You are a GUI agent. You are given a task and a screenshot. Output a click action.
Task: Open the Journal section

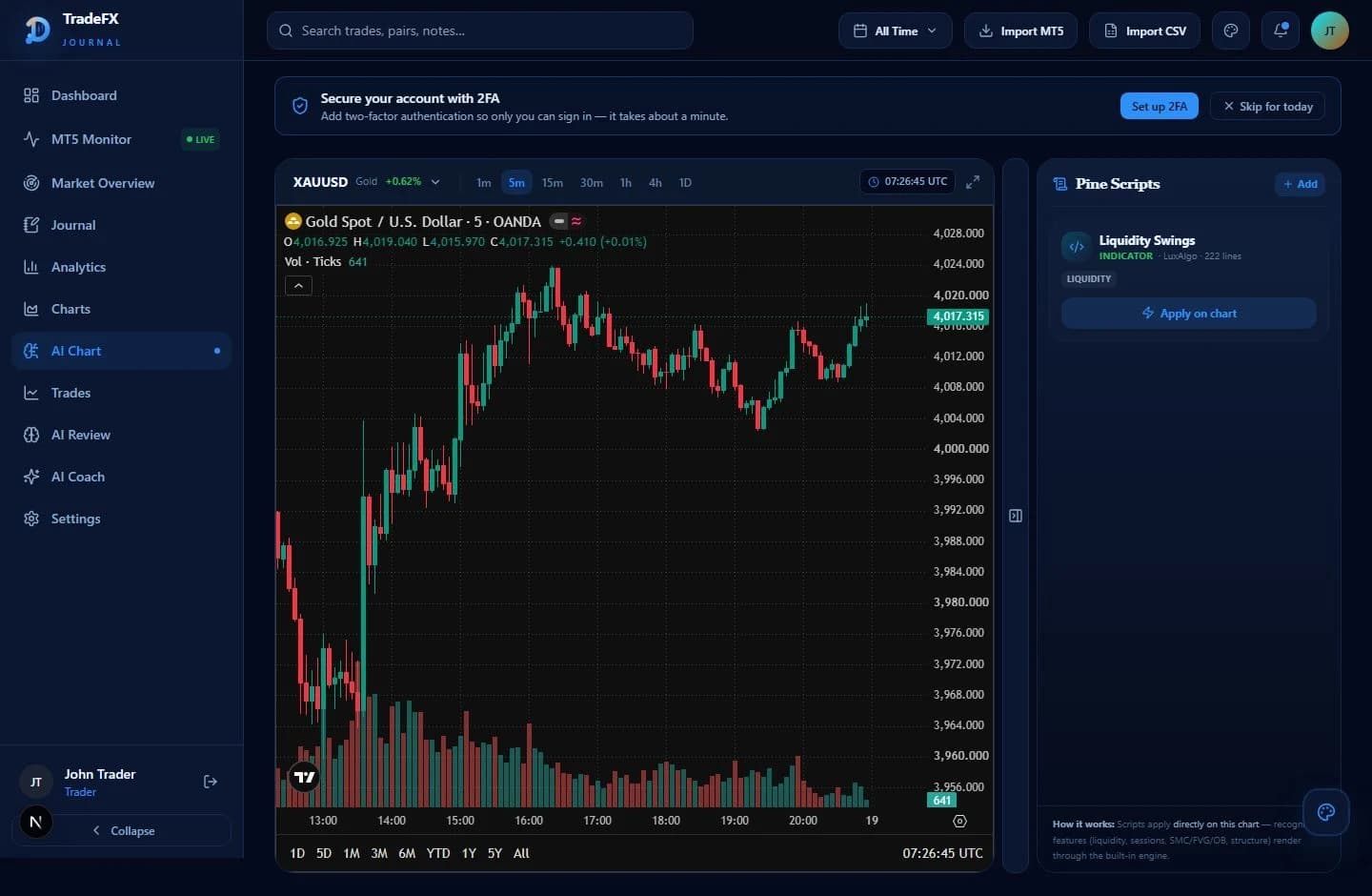[121, 225]
